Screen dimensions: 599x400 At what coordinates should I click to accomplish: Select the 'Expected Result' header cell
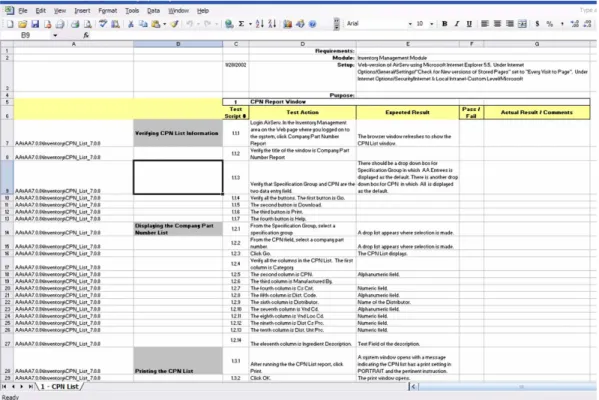[408, 112]
